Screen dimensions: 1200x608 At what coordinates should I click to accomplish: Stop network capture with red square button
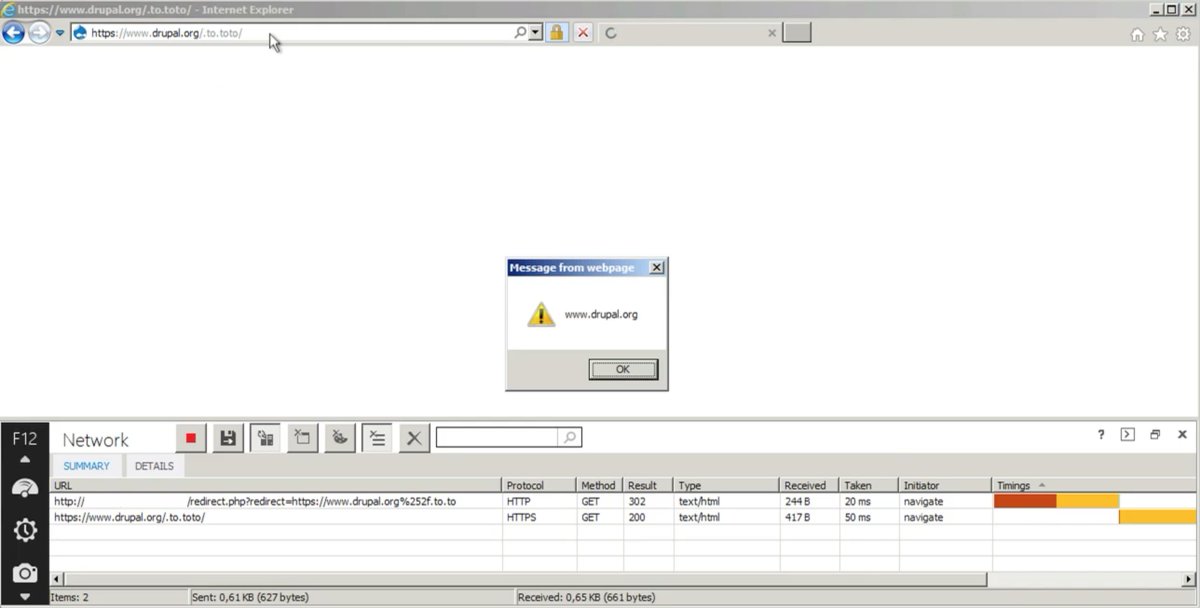coord(191,438)
